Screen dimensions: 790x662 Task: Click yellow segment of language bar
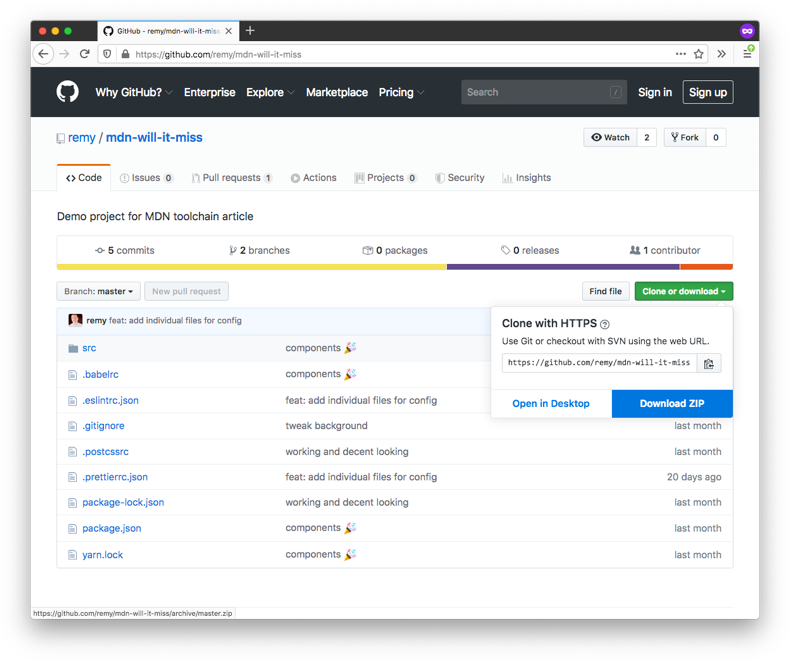click(252, 267)
